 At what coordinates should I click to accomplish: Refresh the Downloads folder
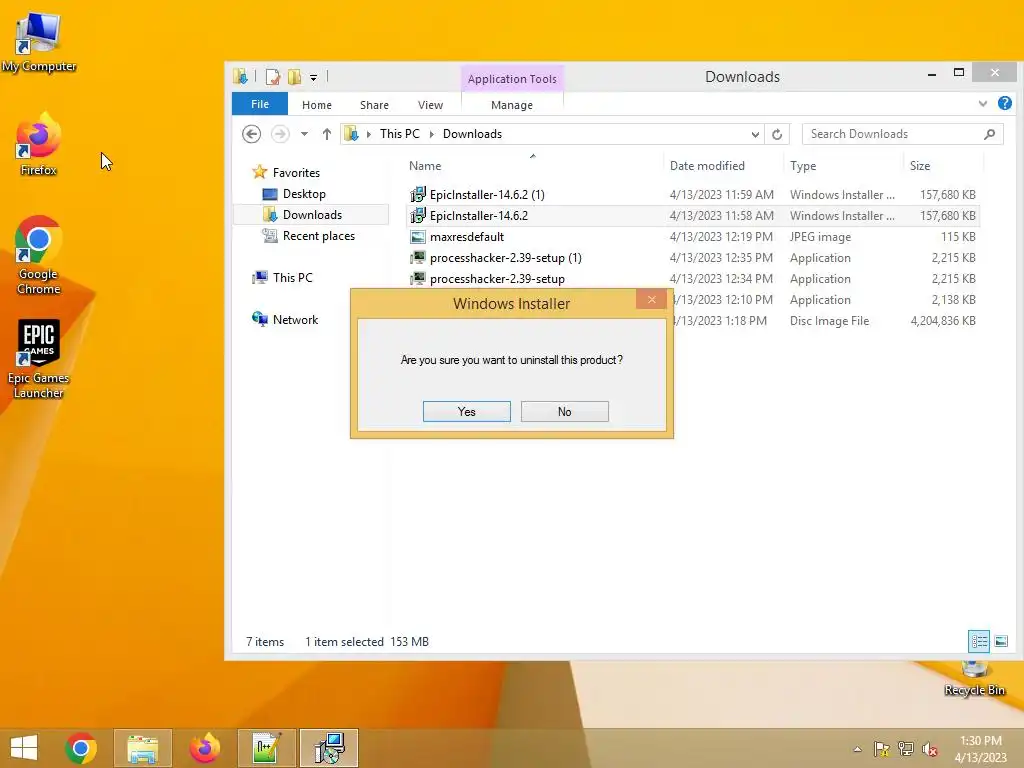(777, 135)
